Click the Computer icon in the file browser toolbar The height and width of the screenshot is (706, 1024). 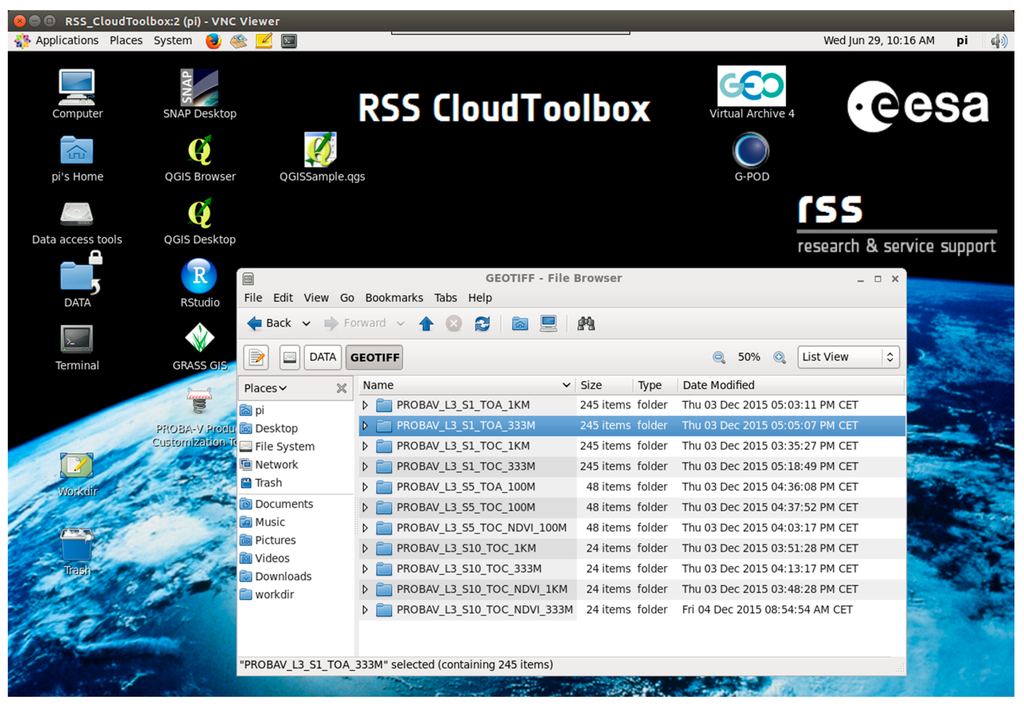(x=548, y=323)
